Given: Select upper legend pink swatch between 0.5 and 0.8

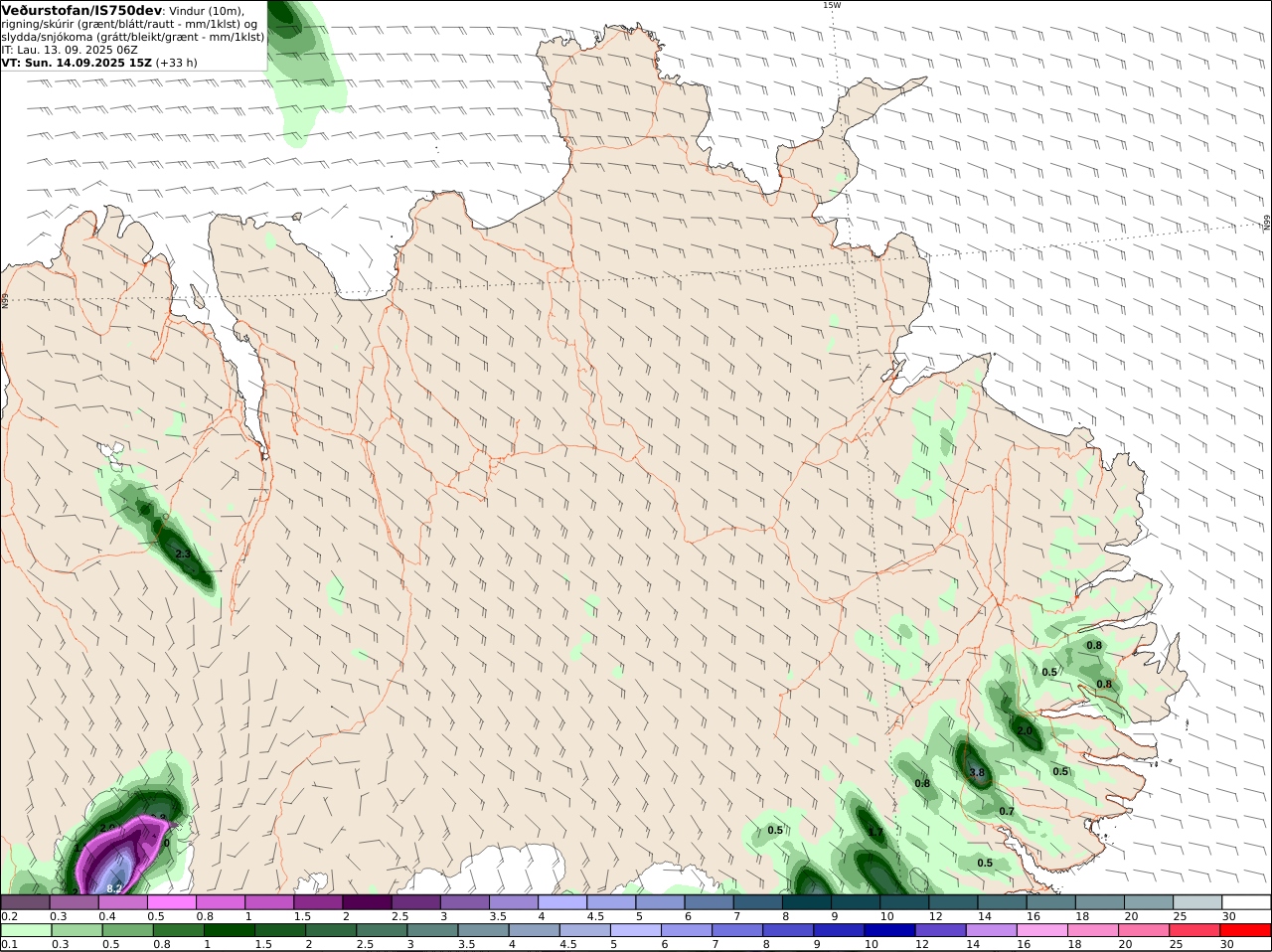Looking at the screenshot, I should click(172, 901).
